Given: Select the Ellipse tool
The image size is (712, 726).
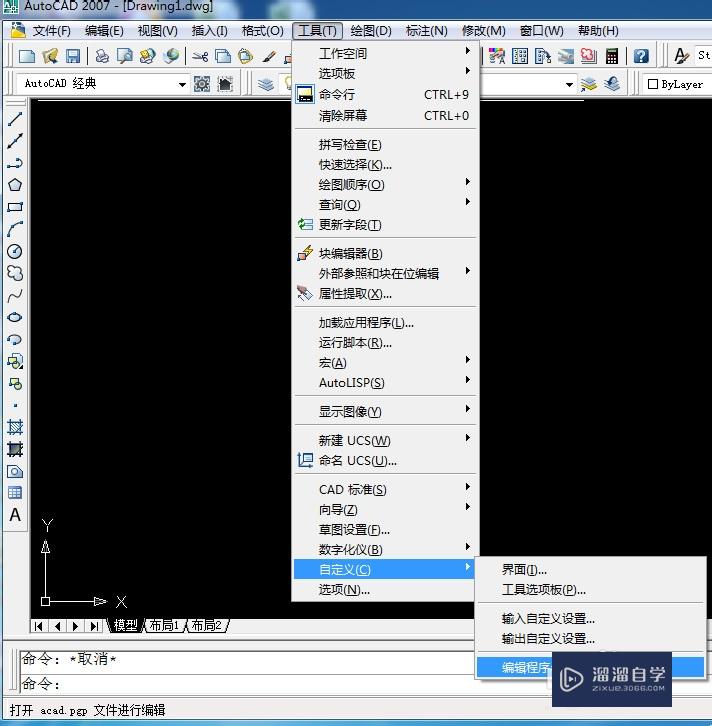Looking at the screenshot, I should (x=15, y=317).
